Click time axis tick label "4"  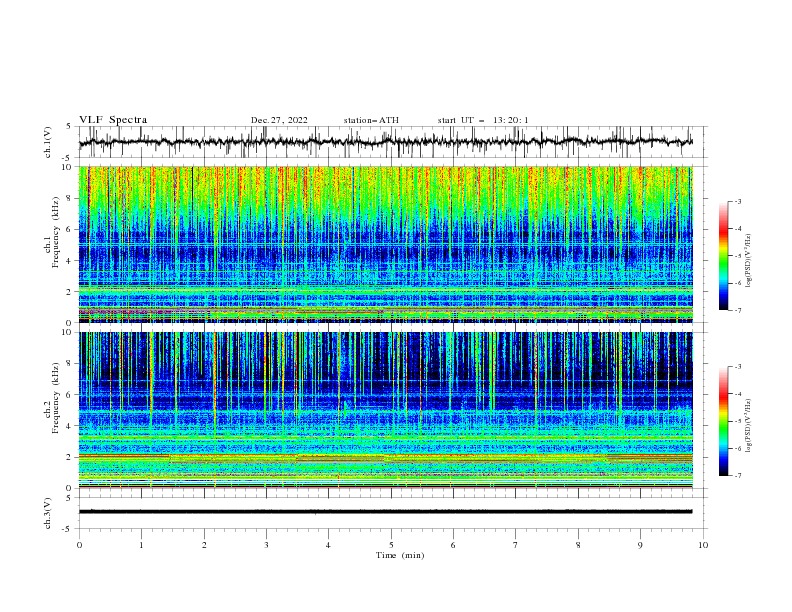click(328, 545)
